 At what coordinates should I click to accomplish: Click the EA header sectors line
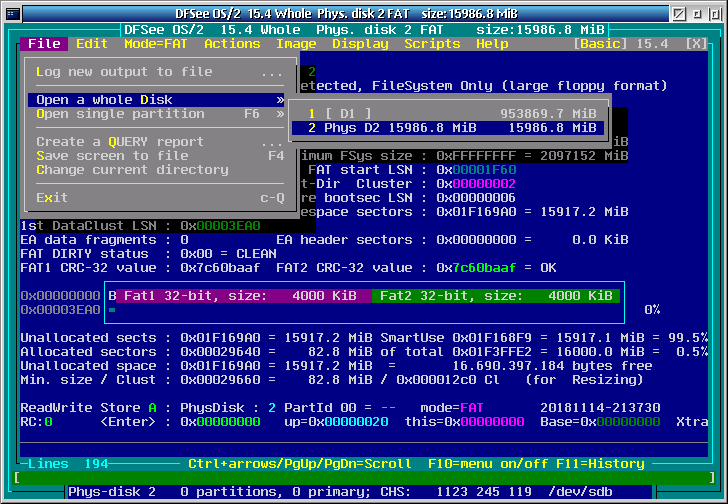click(452, 240)
